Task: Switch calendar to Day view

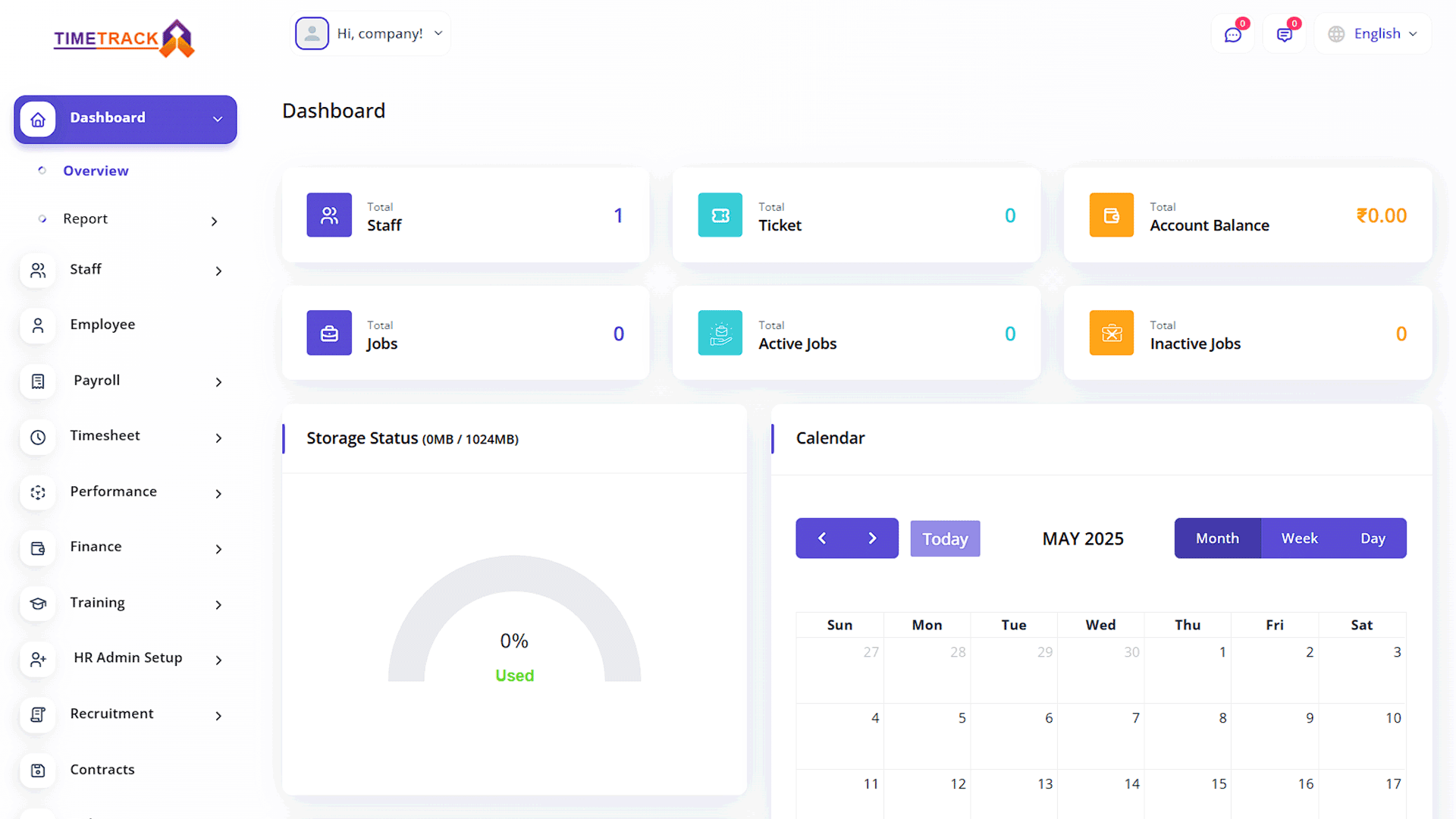Action: [1373, 538]
